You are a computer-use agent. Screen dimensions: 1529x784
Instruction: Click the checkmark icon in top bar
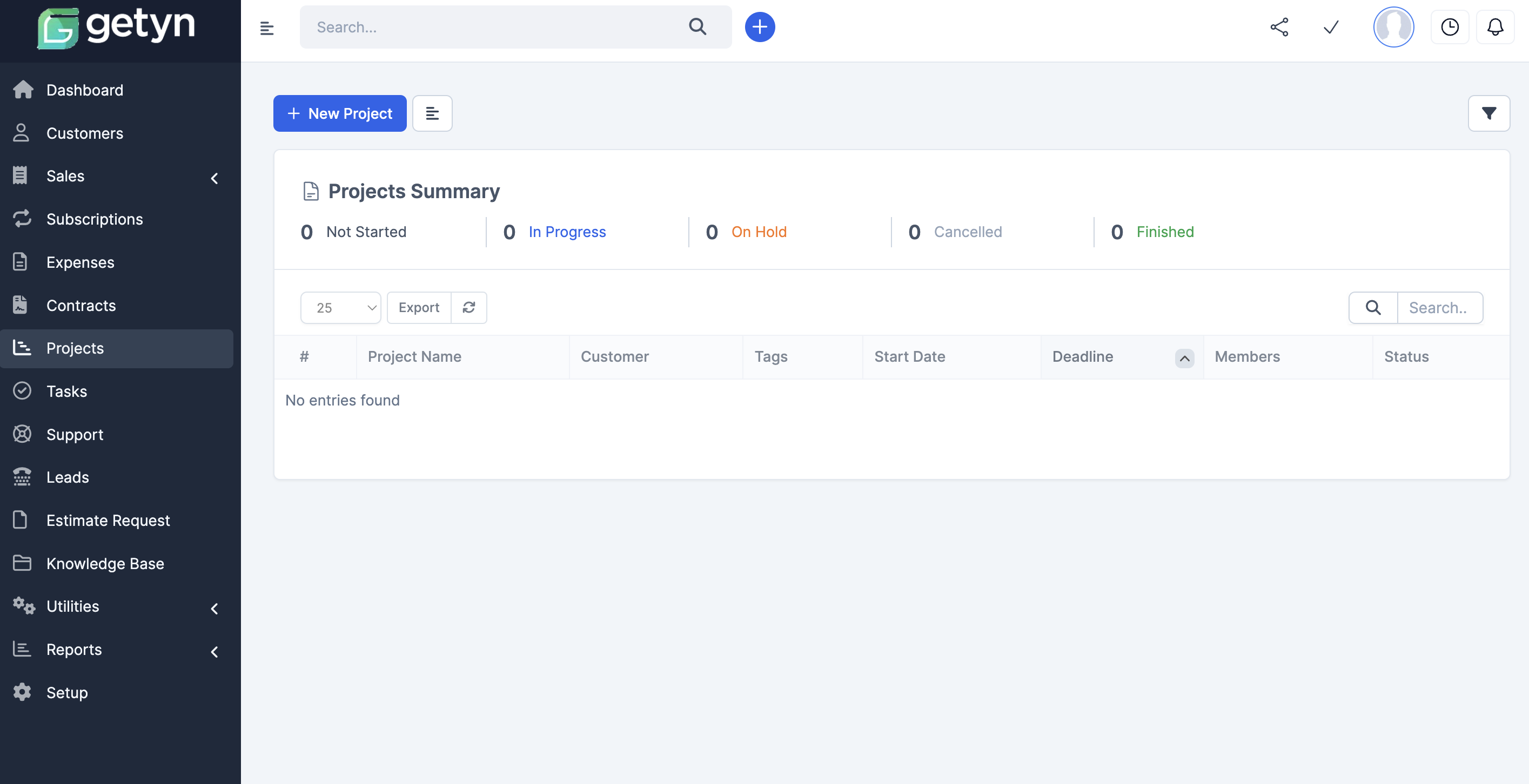[x=1330, y=26]
